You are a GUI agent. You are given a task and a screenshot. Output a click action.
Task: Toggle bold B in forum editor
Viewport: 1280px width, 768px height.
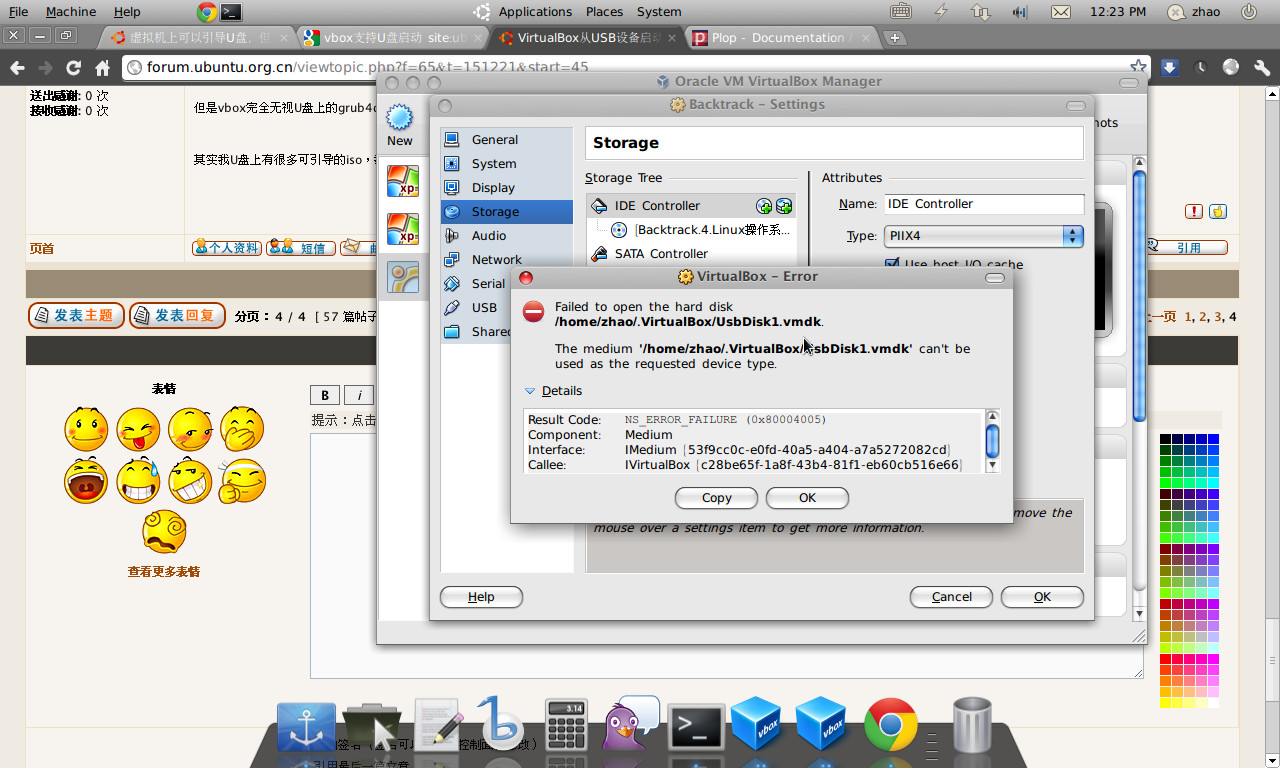[325, 395]
